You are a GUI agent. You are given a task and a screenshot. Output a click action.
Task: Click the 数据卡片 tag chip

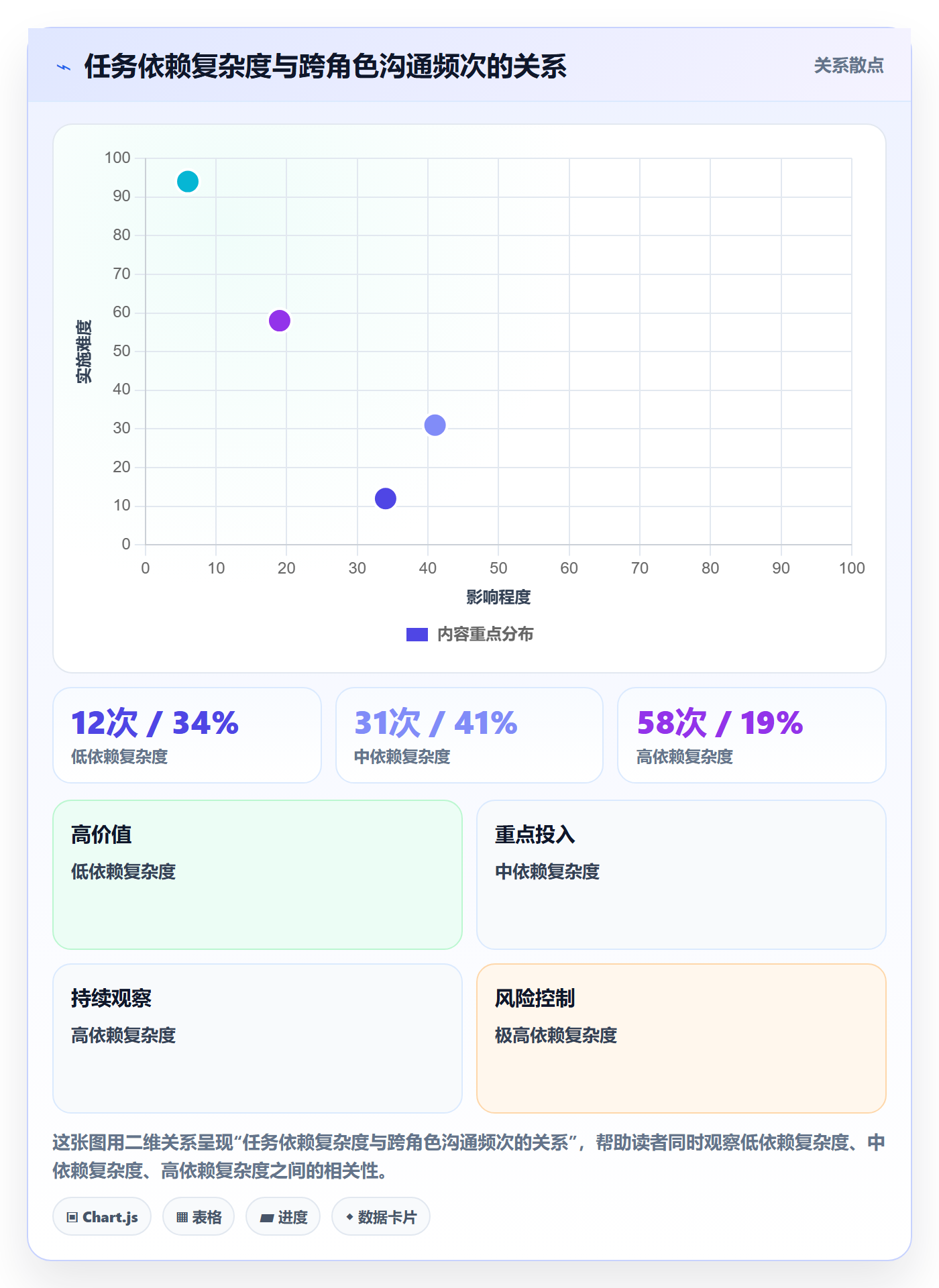pos(381,1217)
